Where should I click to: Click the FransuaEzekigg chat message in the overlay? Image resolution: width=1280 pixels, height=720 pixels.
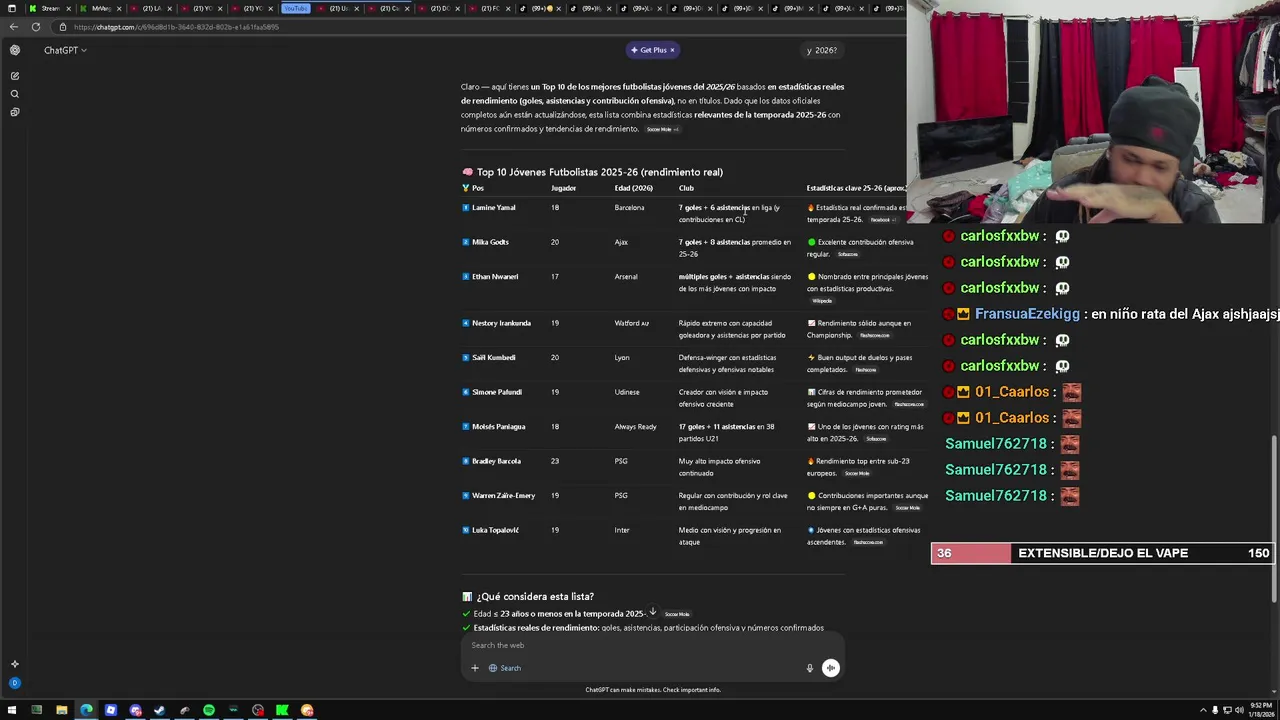coord(1112,314)
